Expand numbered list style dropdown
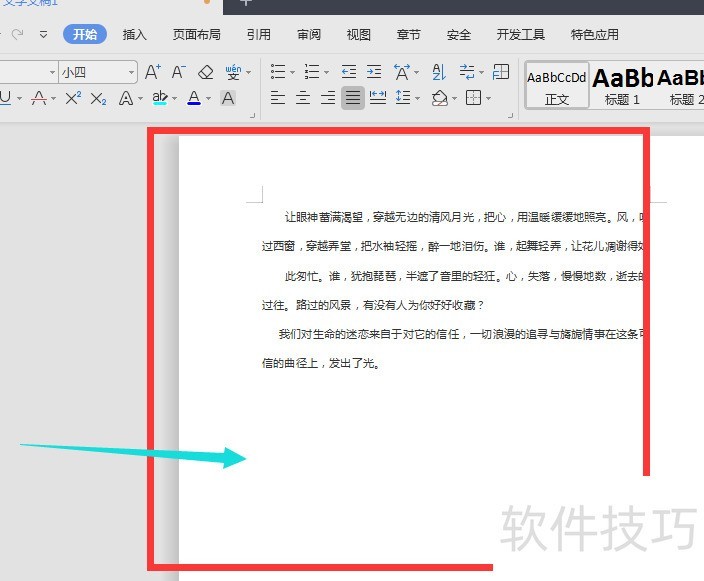Screen dimensions: 704x581 [x=326, y=72]
